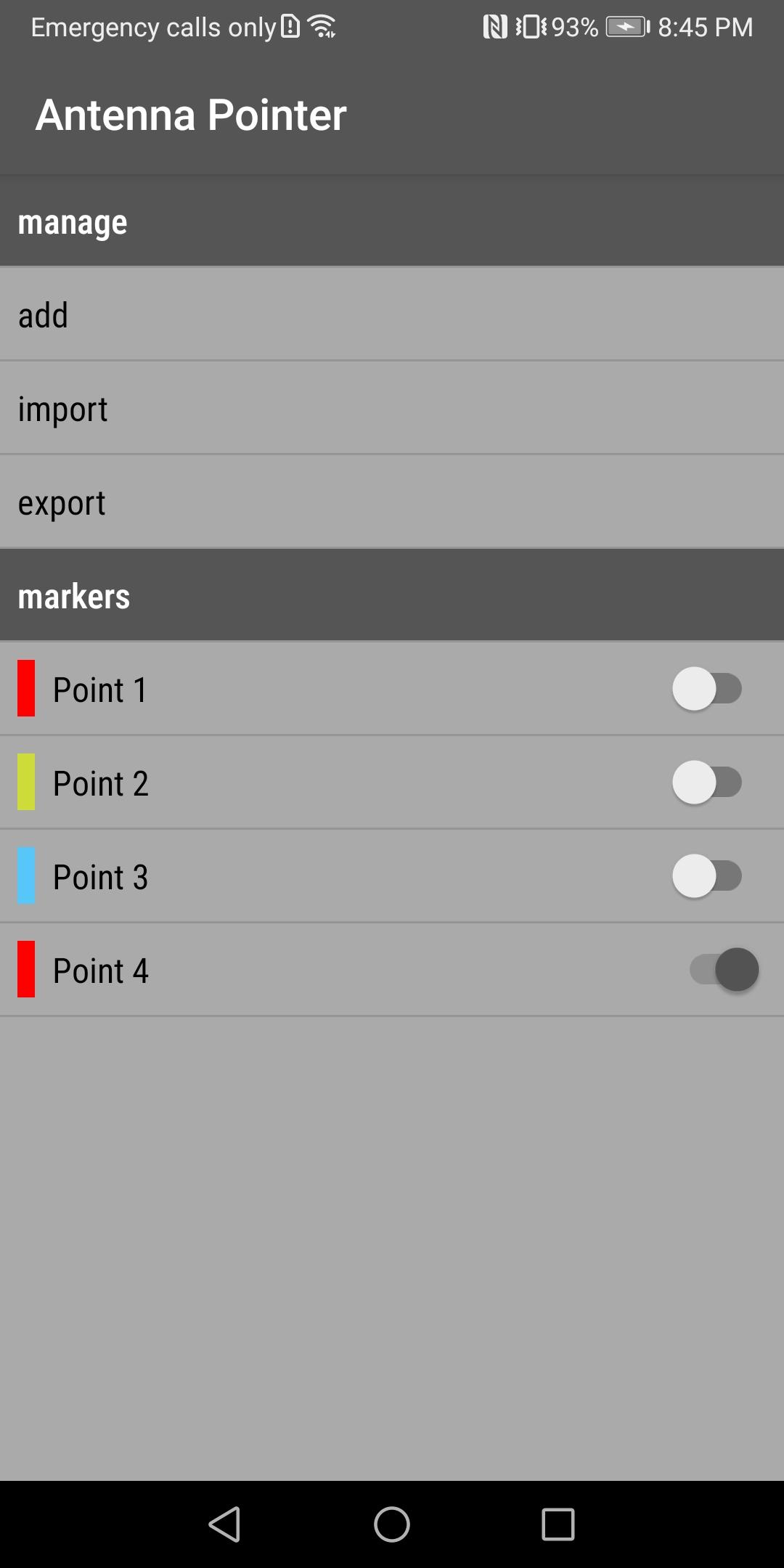Viewport: 784px width, 1568px height.
Task: Disable the Point 4 marker toggle
Action: [x=724, y=969]
